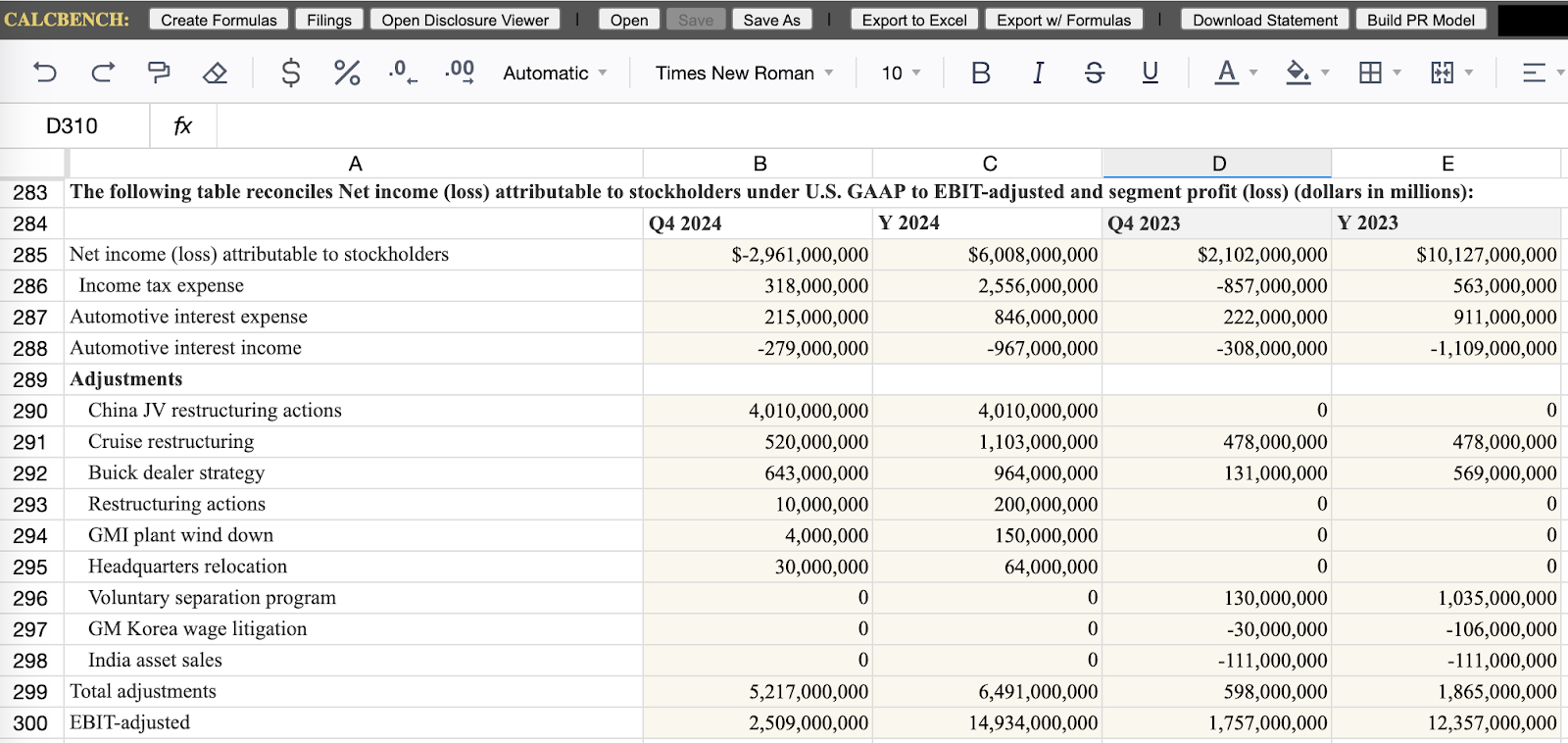This screenshot has width=1568, height=743.
Task: Open the Filings button
Action: [x=329, y=20]
